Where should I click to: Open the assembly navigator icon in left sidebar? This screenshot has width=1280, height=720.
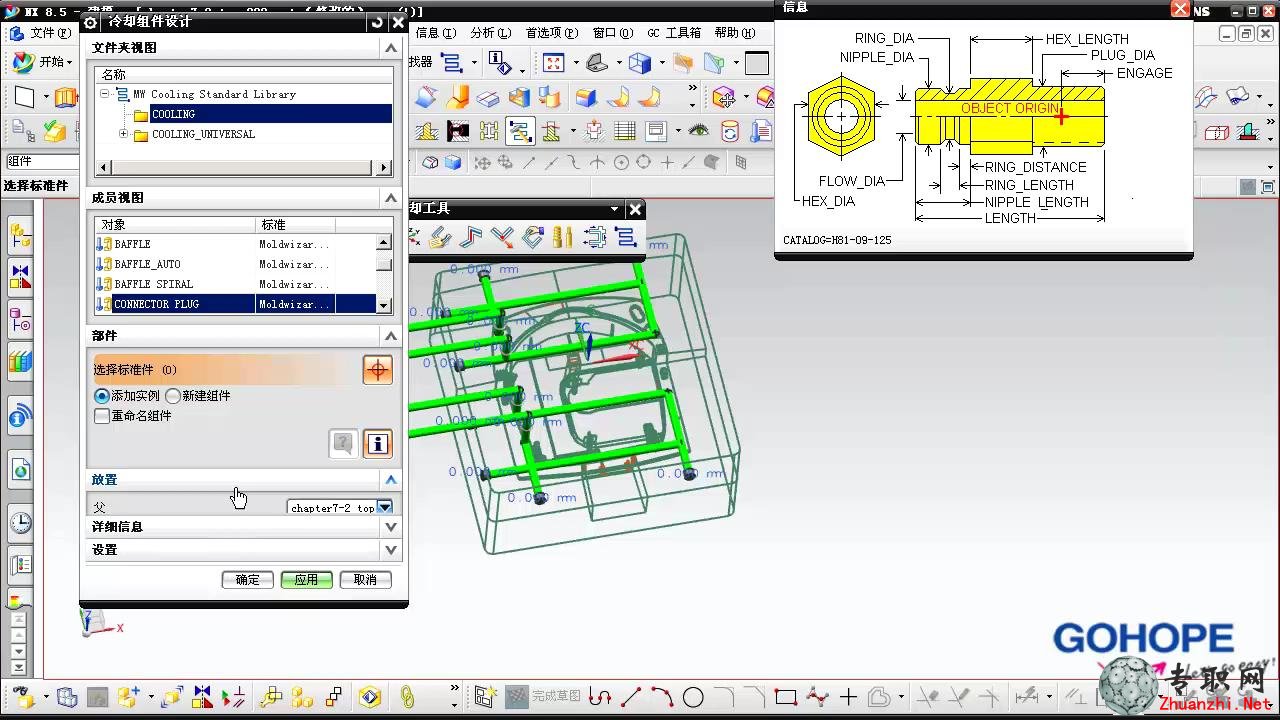tap(21, 237)
